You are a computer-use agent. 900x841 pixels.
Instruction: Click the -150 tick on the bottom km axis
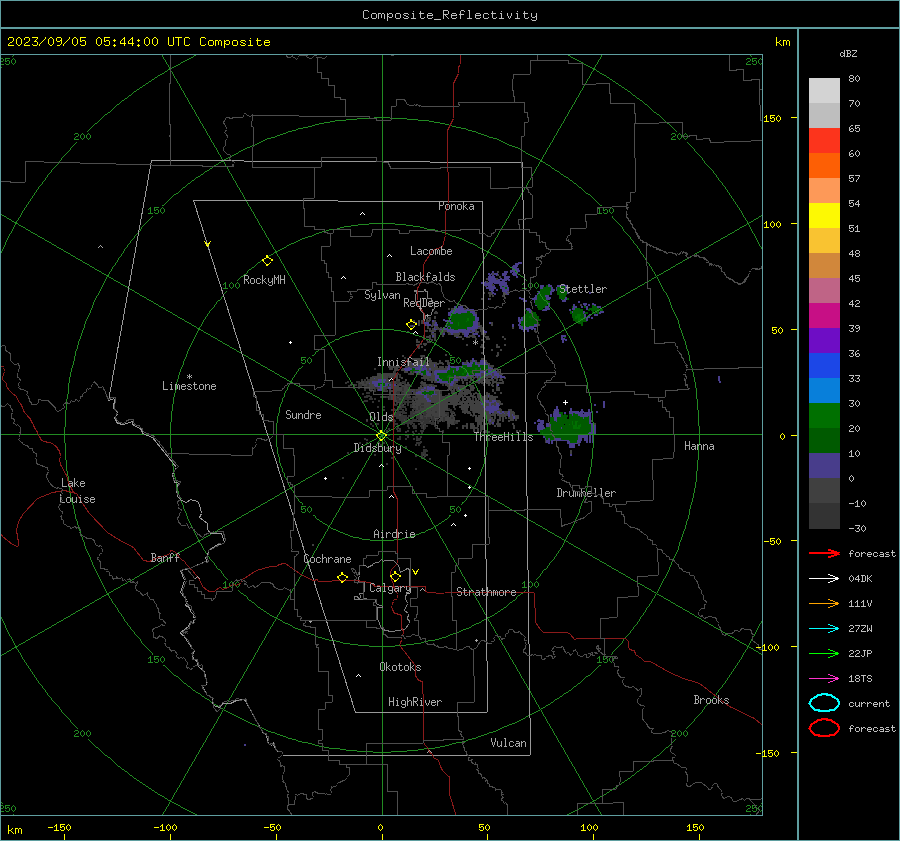point(59,827)
